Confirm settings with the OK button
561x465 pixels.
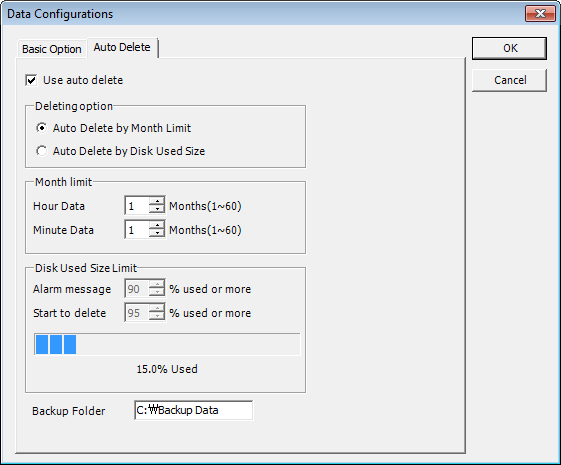pos(509,48)
